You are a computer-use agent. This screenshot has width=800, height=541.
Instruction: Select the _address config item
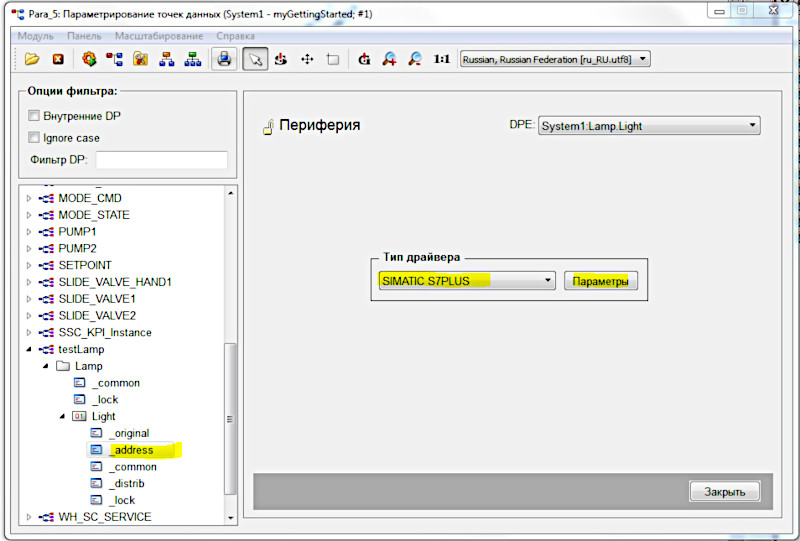click(x=134, y=450)
